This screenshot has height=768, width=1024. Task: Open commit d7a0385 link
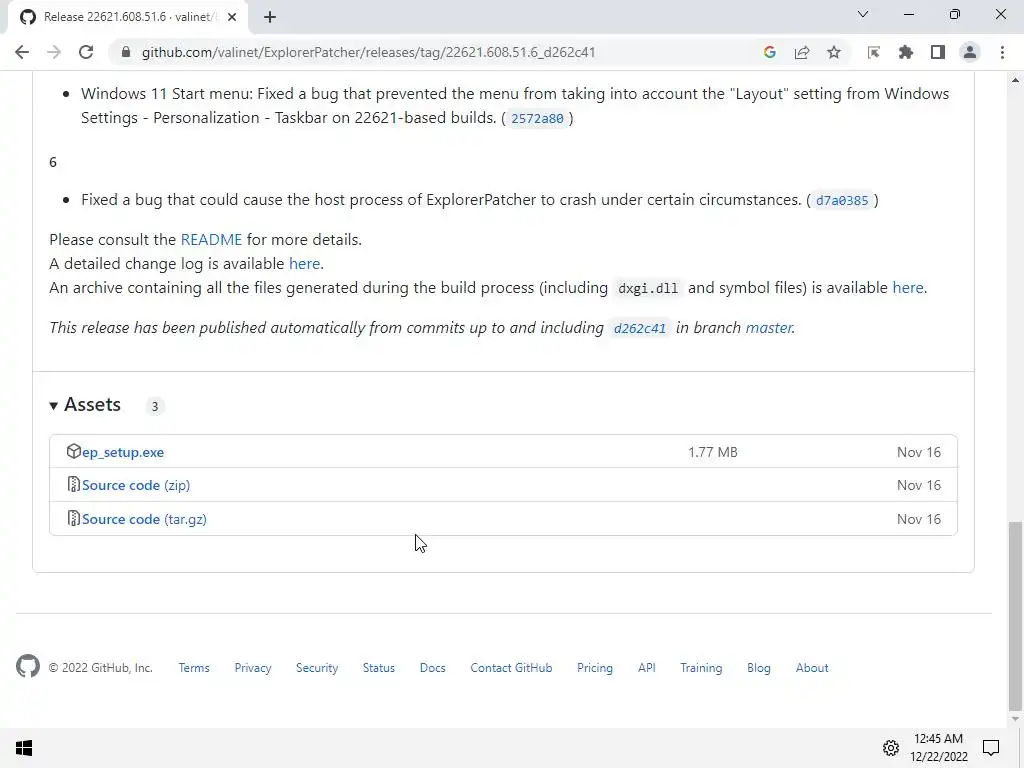tap(842, 200)
